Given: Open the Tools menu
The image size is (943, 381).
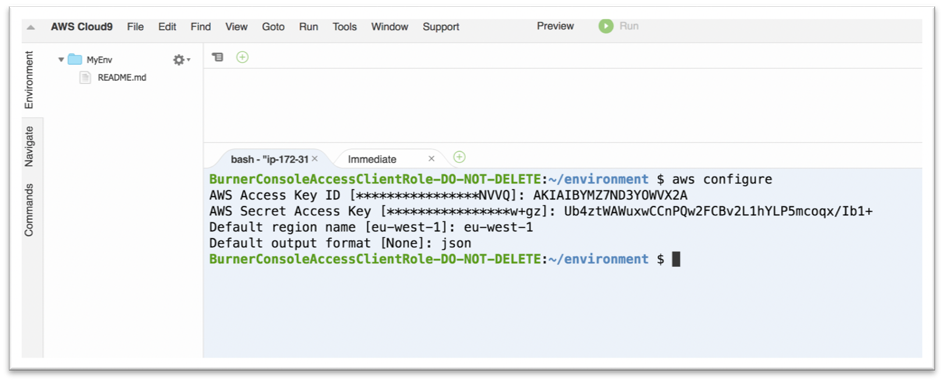Looking at the screenshot, I should point(345,27).
